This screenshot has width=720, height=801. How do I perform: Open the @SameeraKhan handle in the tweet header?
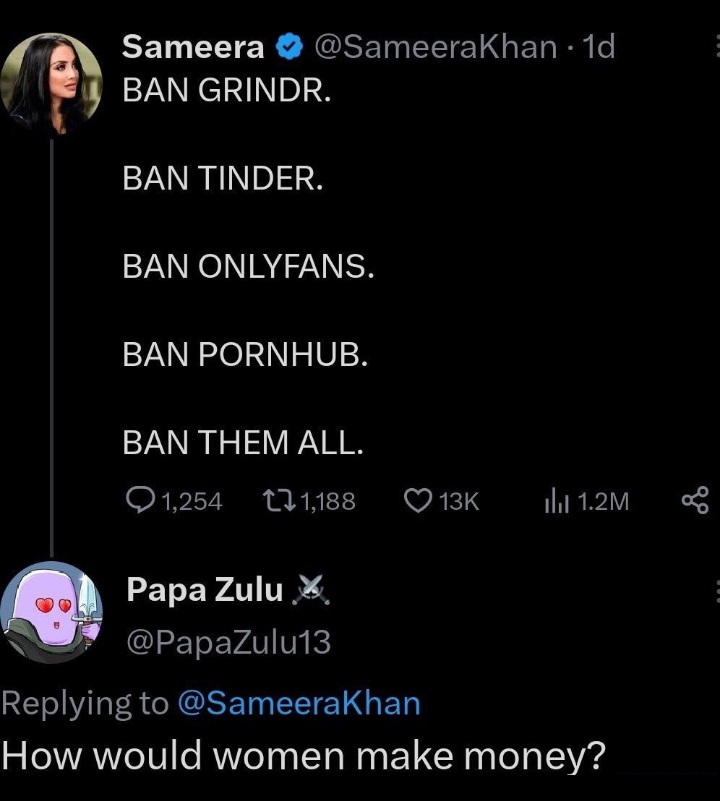pos(435,47)
